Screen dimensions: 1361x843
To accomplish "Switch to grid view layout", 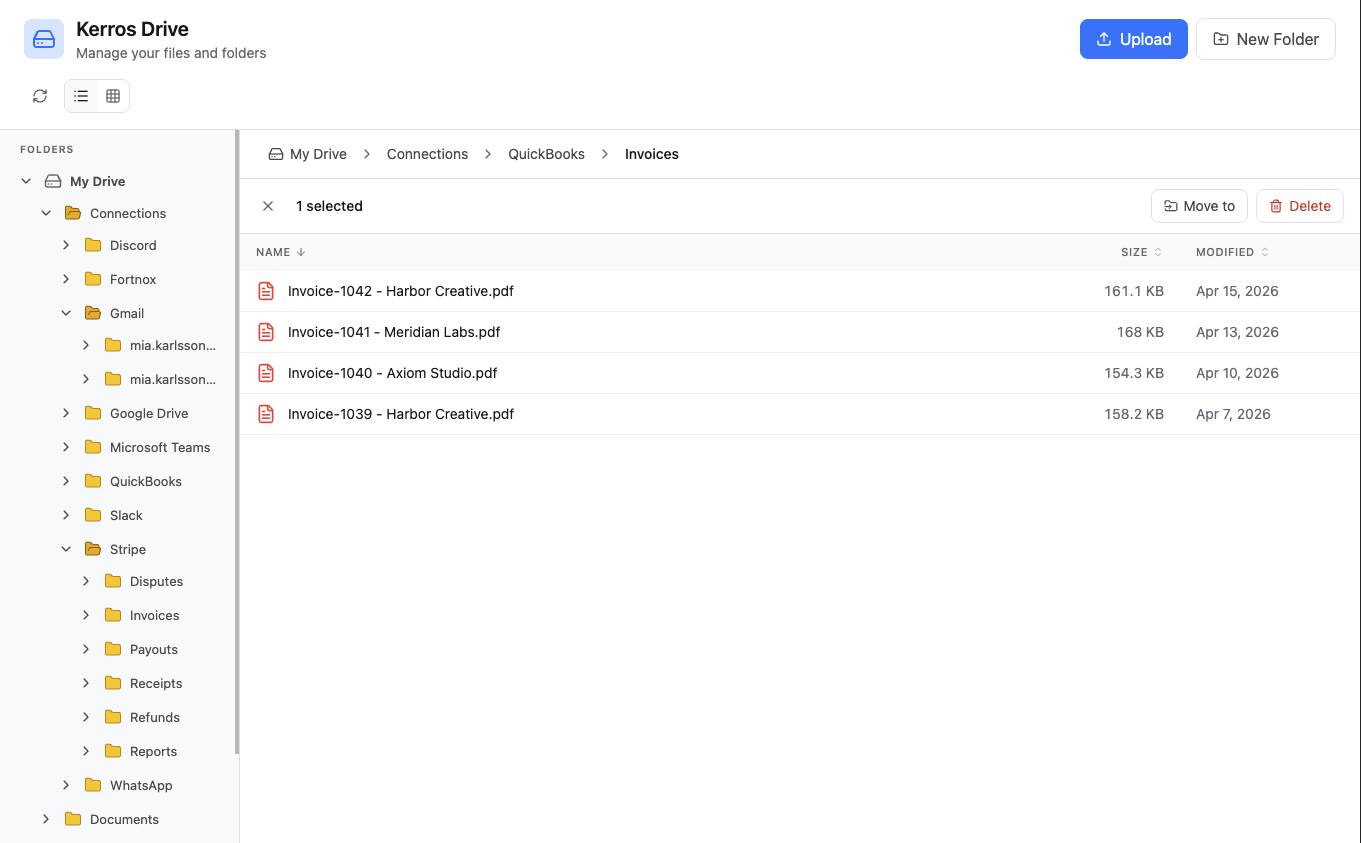I will pyautogui.click(x=113, y=95).
